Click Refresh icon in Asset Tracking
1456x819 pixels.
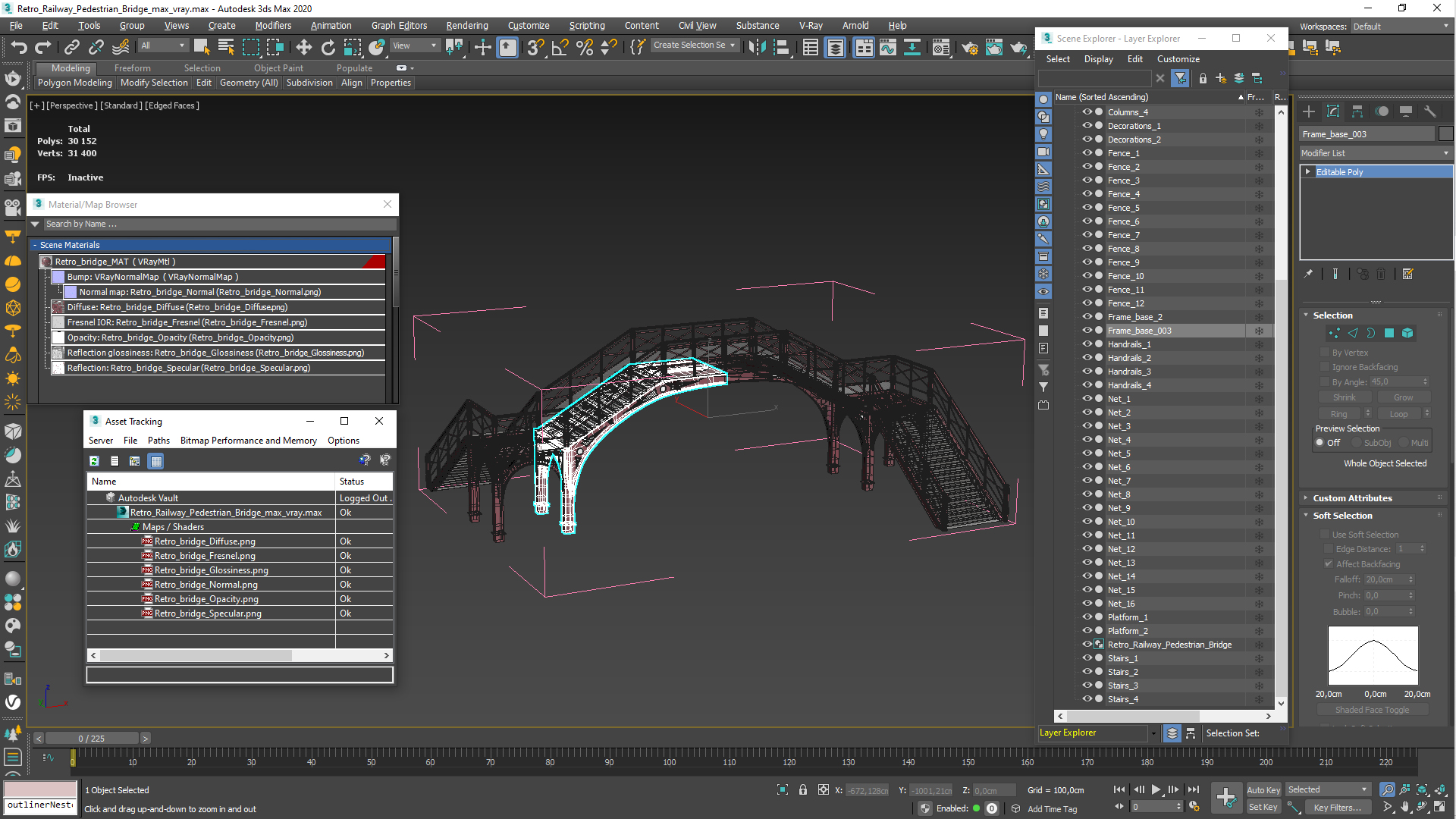94,461
